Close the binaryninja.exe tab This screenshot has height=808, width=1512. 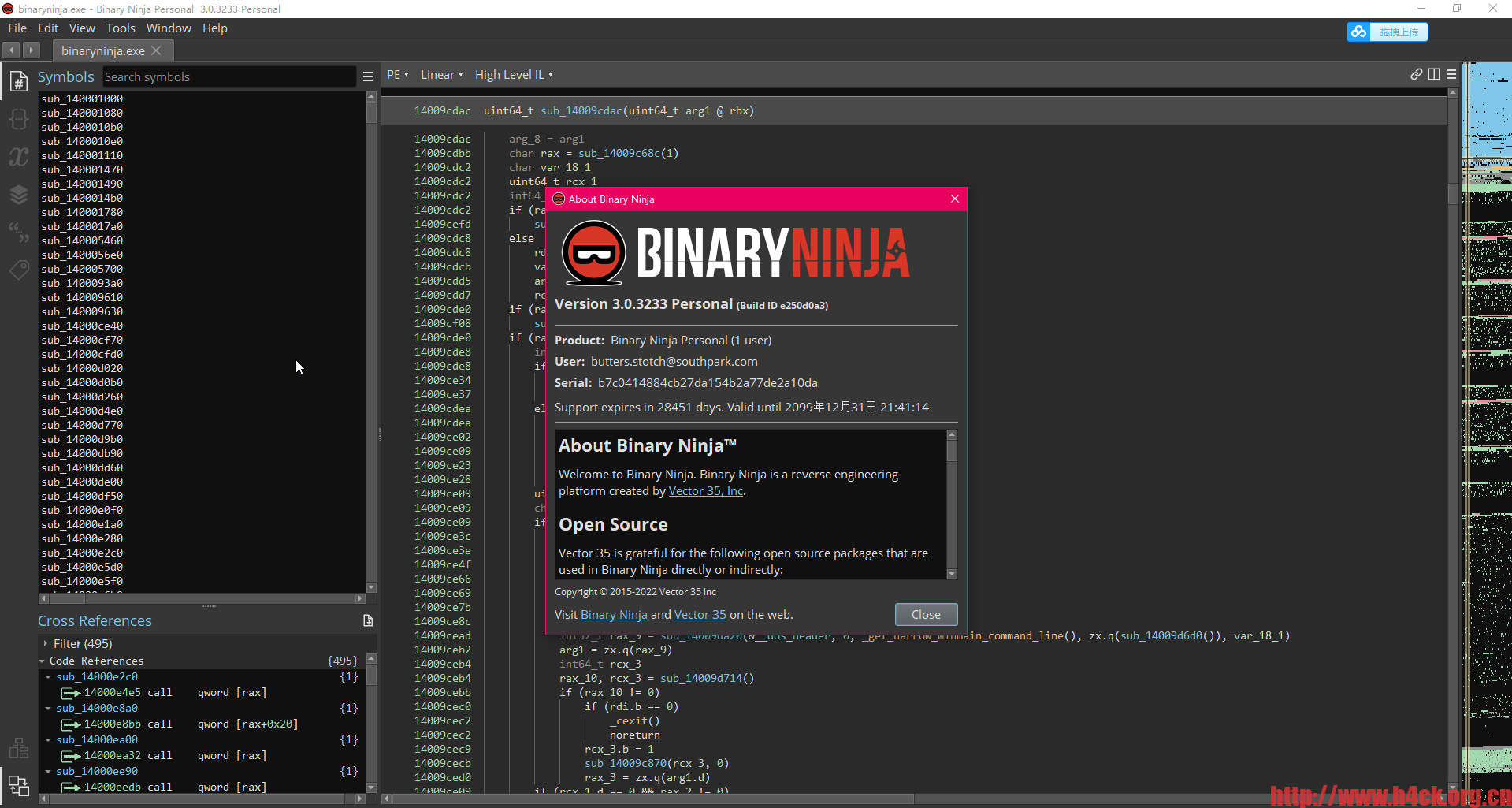click(156, 50)
